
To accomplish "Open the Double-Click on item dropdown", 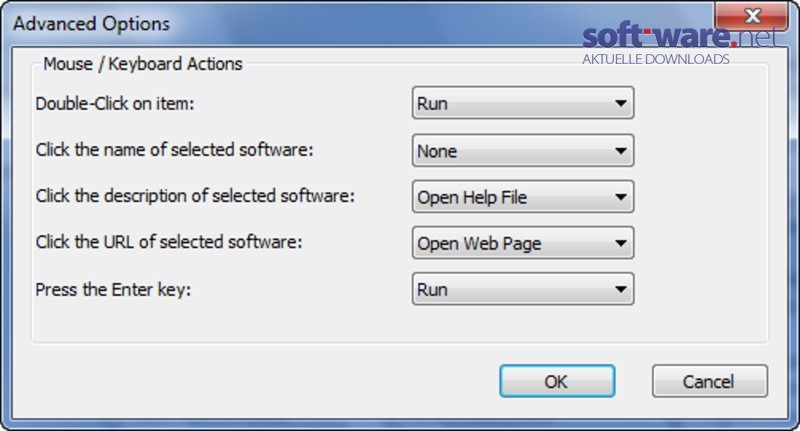I will (523, 103).
